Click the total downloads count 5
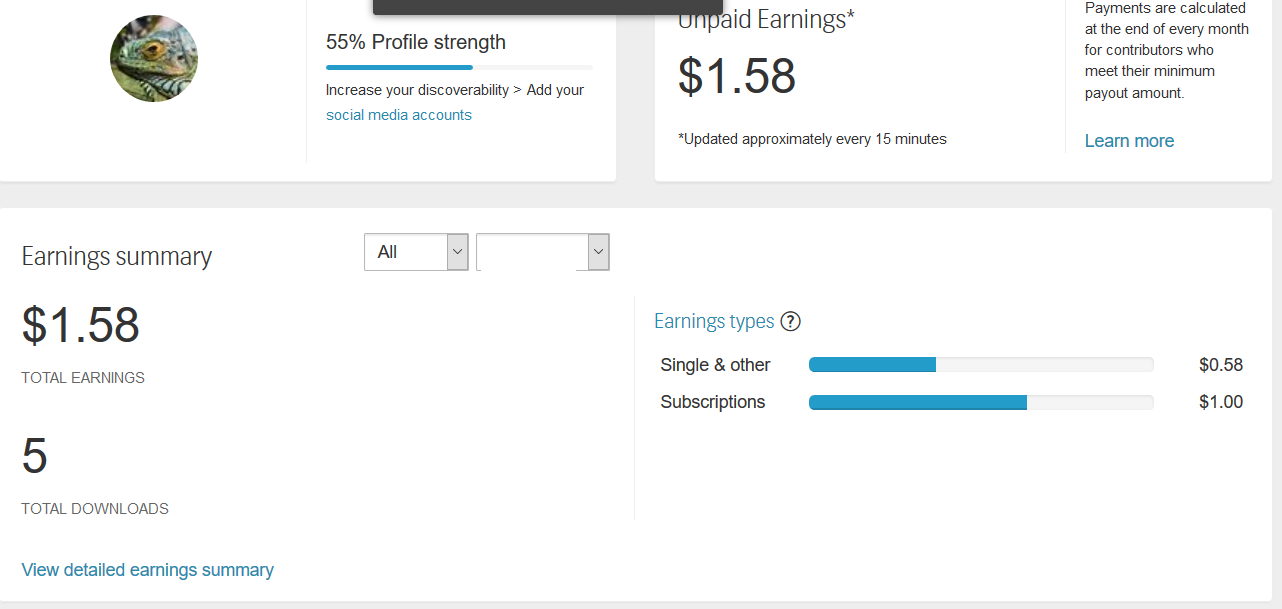The width and height of the screenshot is (1282, 609). 35,456
